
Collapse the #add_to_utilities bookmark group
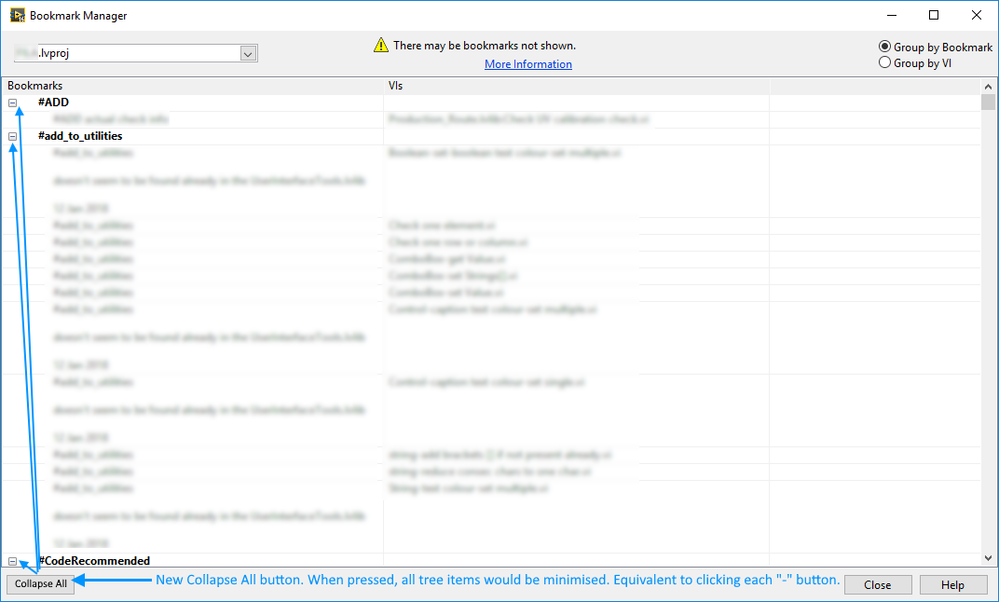[x=13, y=136]
